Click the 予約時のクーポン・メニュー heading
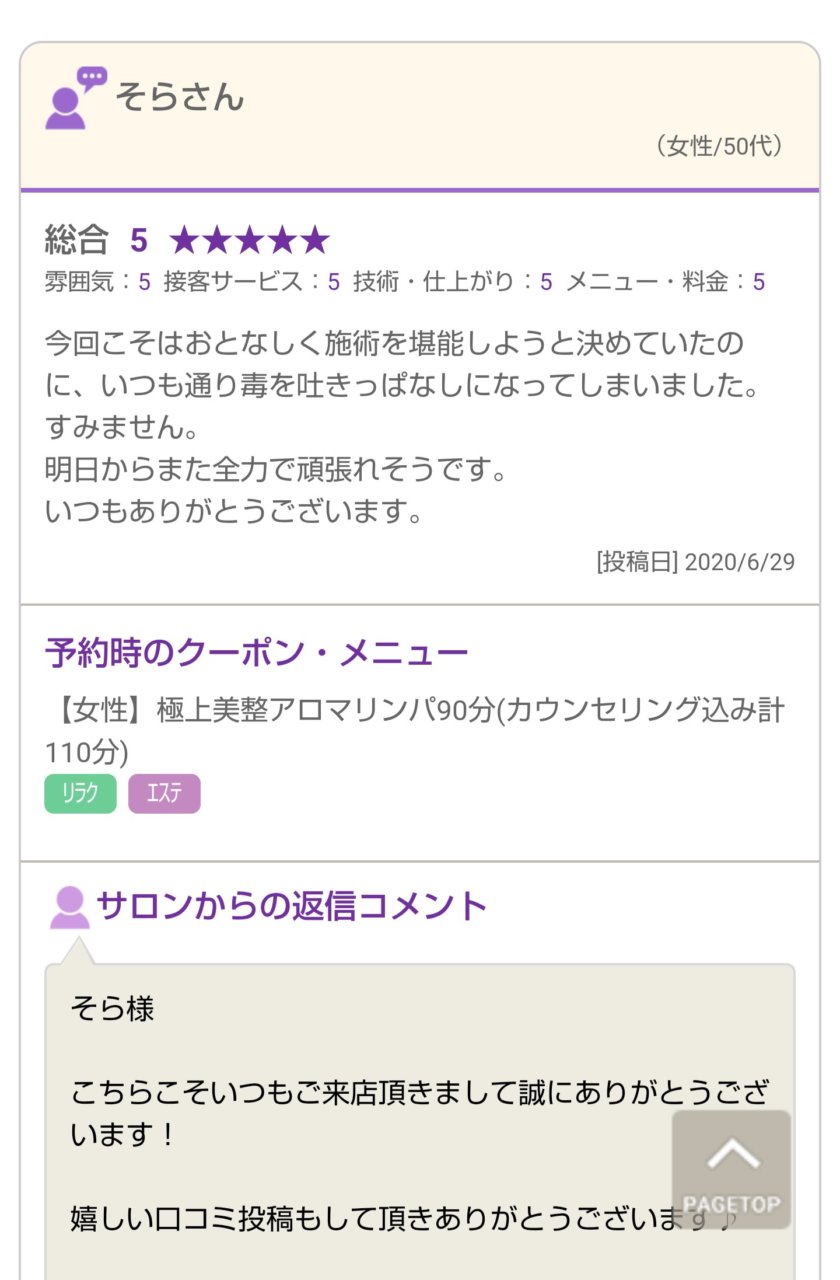Viewport: 840px width, 1280px height. click(x=256, y=653)
